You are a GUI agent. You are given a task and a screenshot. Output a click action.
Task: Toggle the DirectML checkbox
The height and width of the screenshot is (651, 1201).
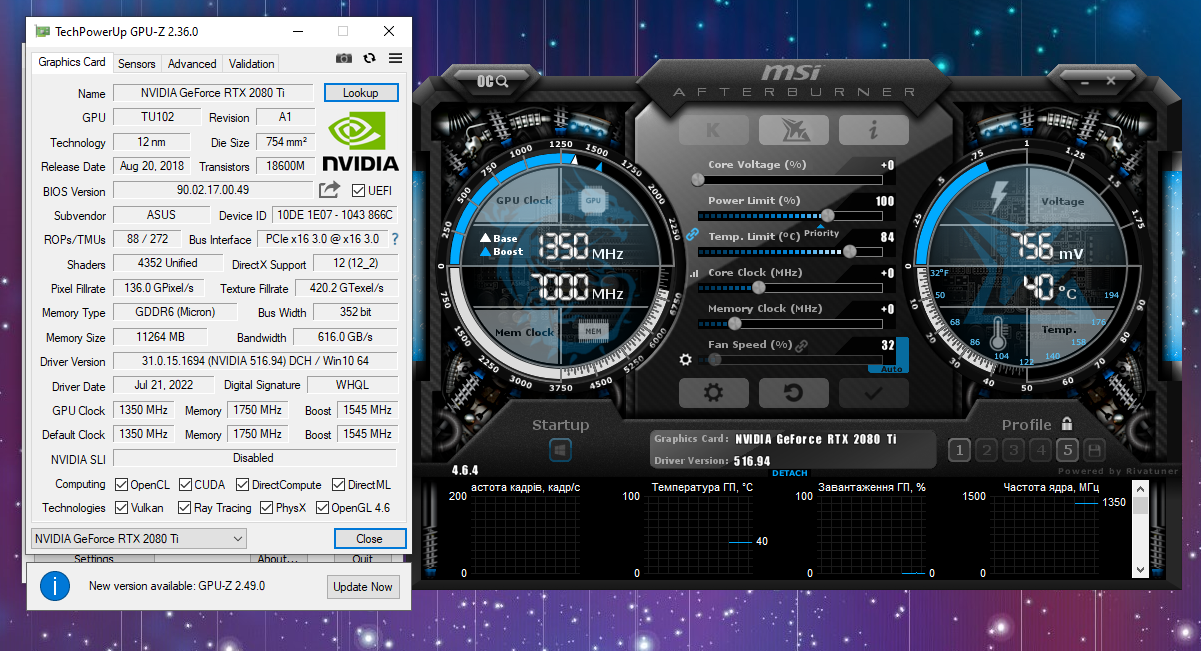click(339, 484)
